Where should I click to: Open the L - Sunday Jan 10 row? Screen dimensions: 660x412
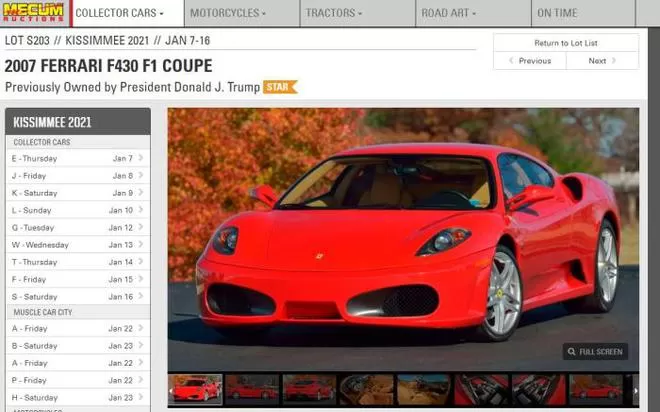pos(78,210)
